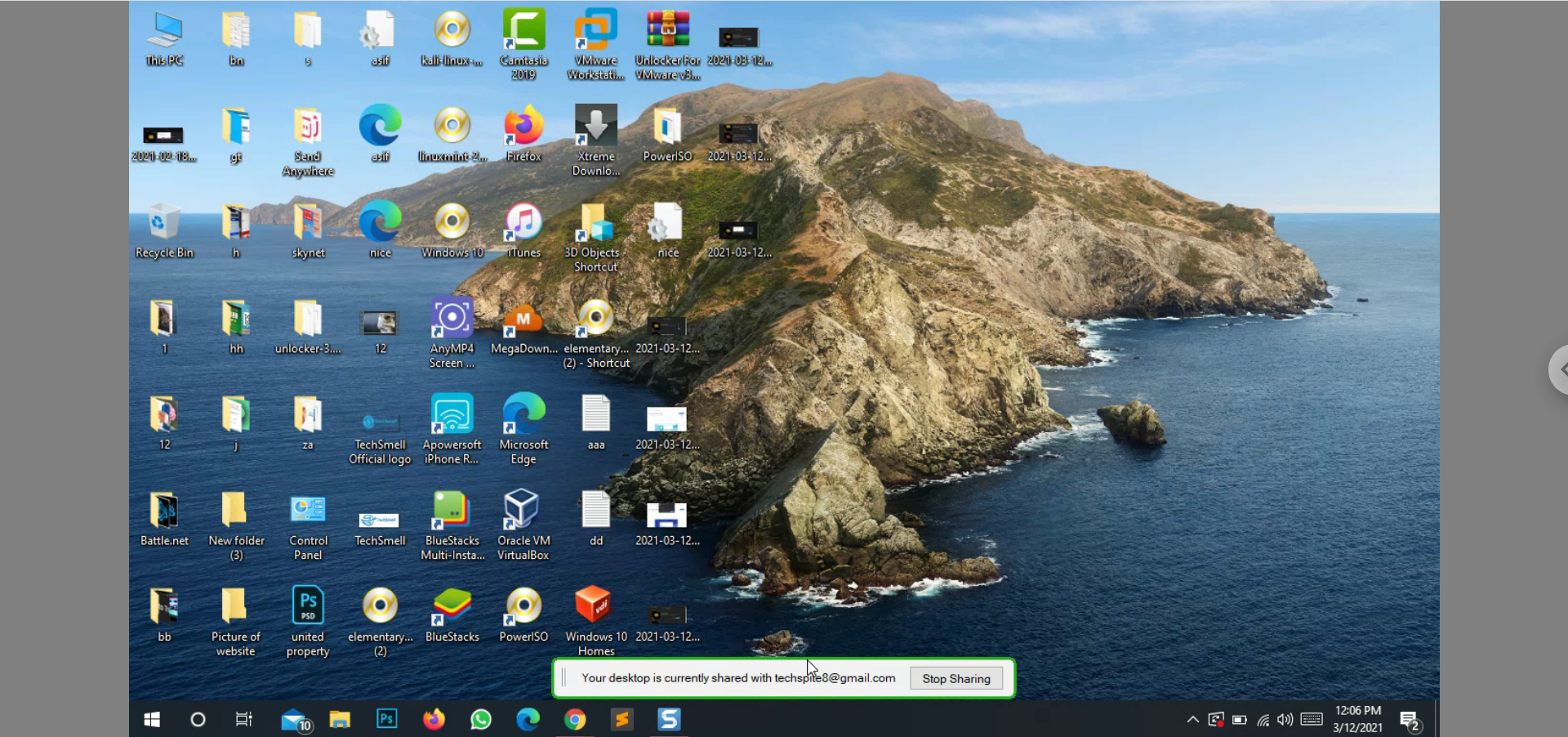Screen dimensions: 1568x737
Task: Open the Task View button
Action: click(243, 719)
